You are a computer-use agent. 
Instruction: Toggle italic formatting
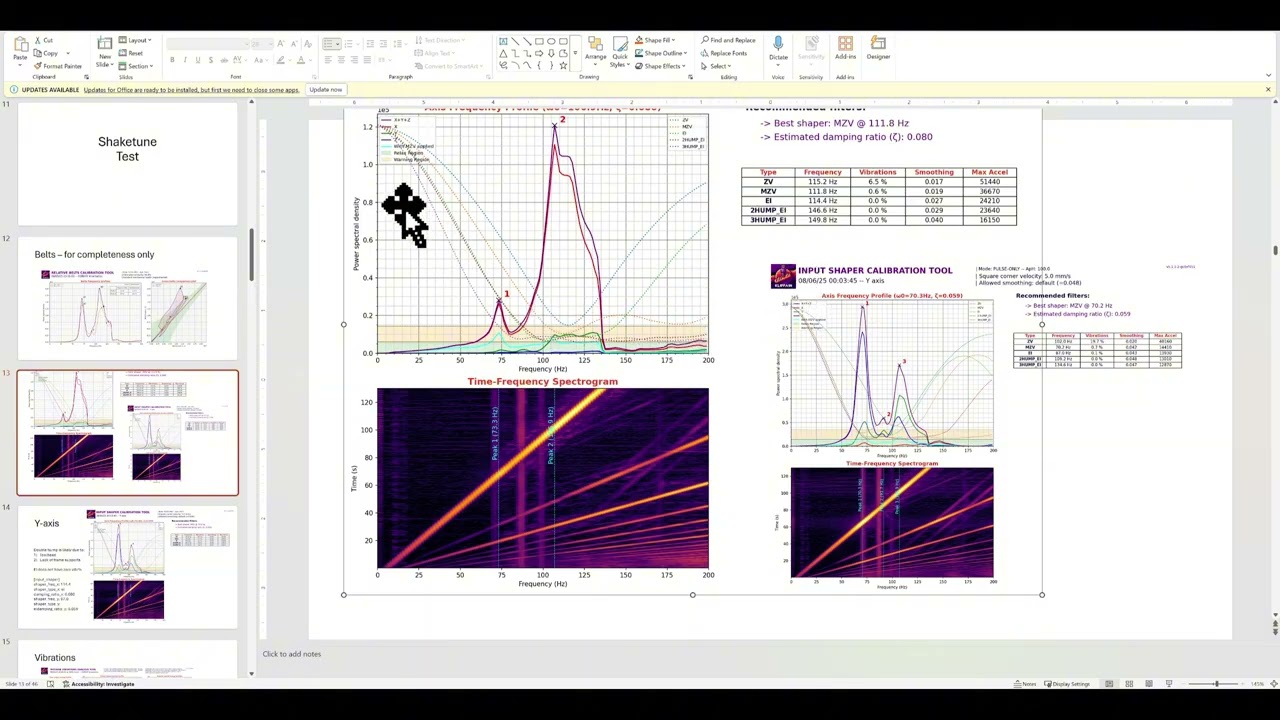(x=185, y=60)
